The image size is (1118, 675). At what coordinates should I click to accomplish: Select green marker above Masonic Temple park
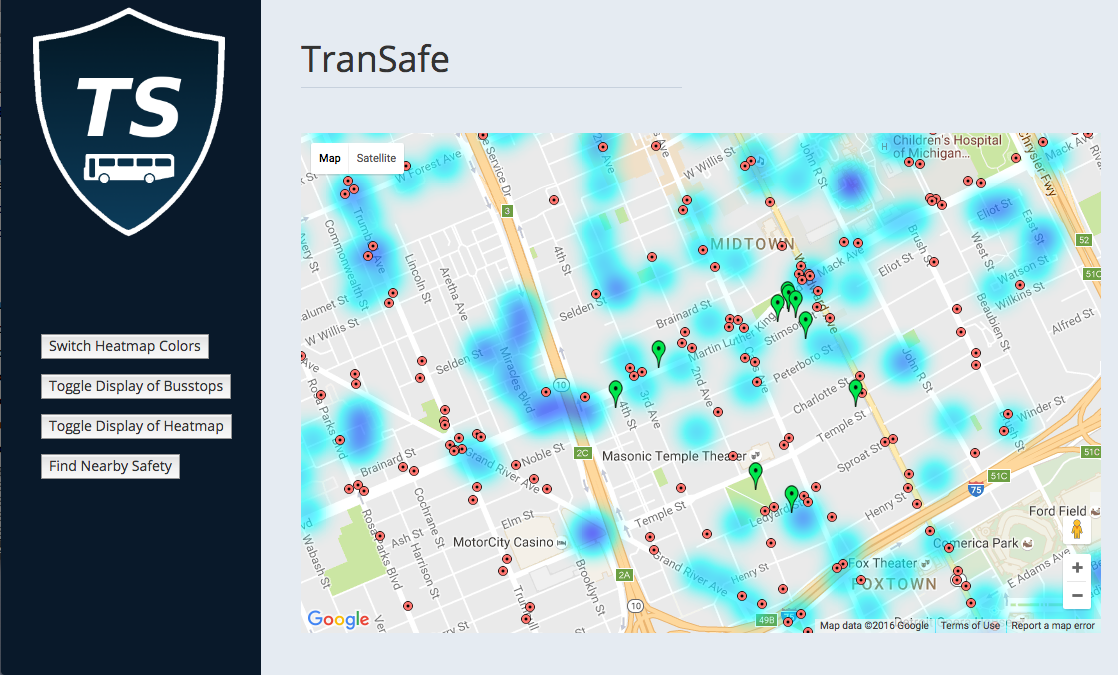756,475
